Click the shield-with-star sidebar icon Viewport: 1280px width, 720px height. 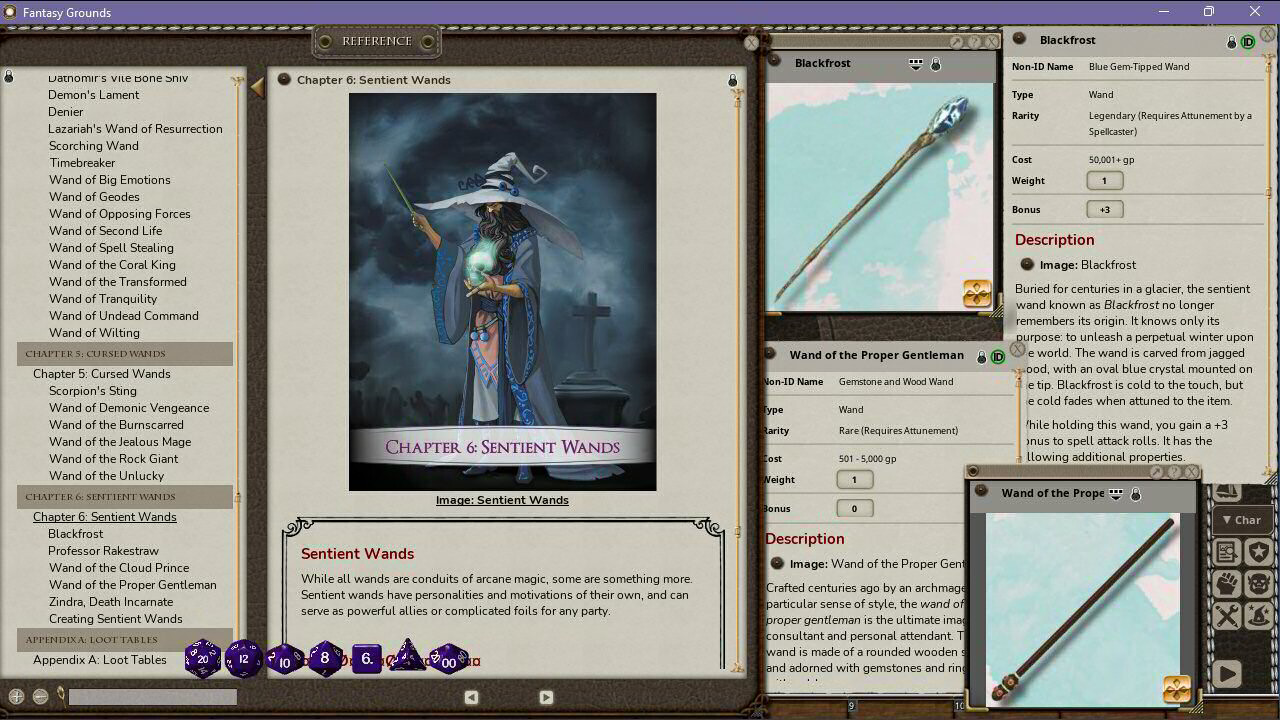(1257, 550)
